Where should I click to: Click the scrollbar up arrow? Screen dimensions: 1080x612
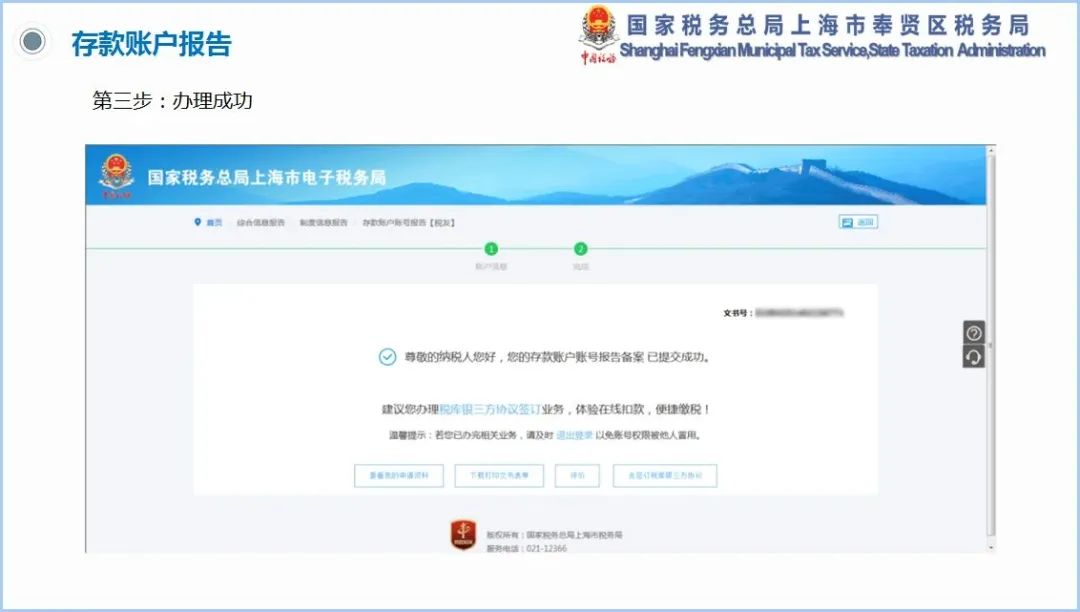click(991, 150)
